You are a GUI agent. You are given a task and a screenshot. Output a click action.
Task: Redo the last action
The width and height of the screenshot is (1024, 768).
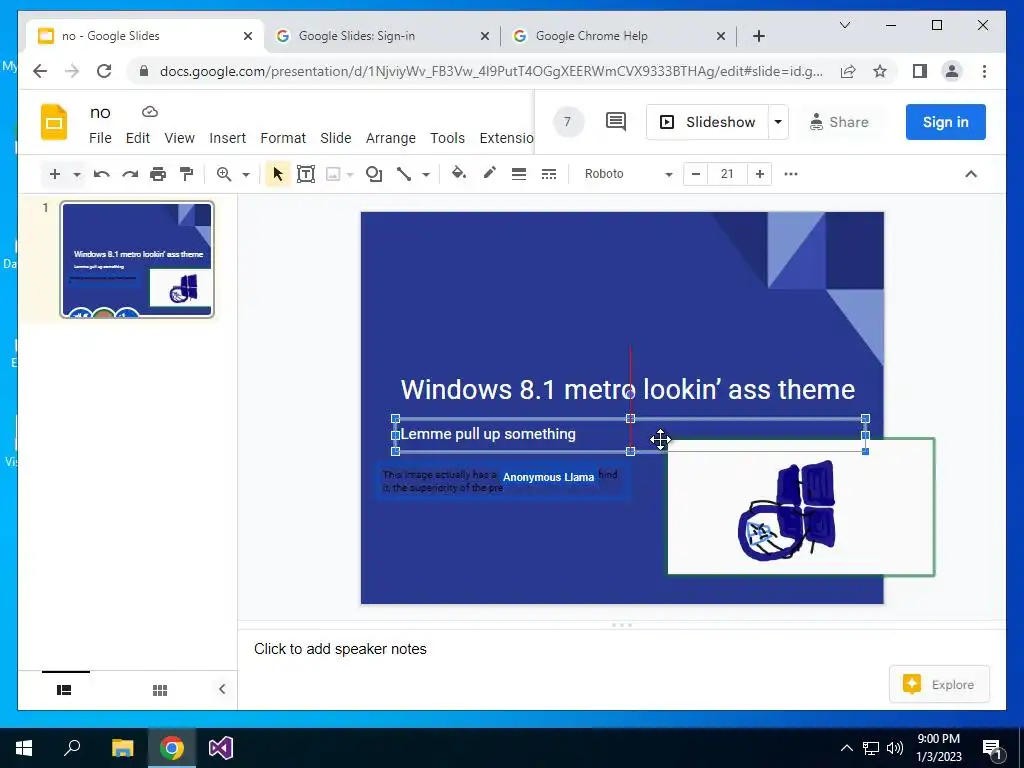click(x=130, y=174)
